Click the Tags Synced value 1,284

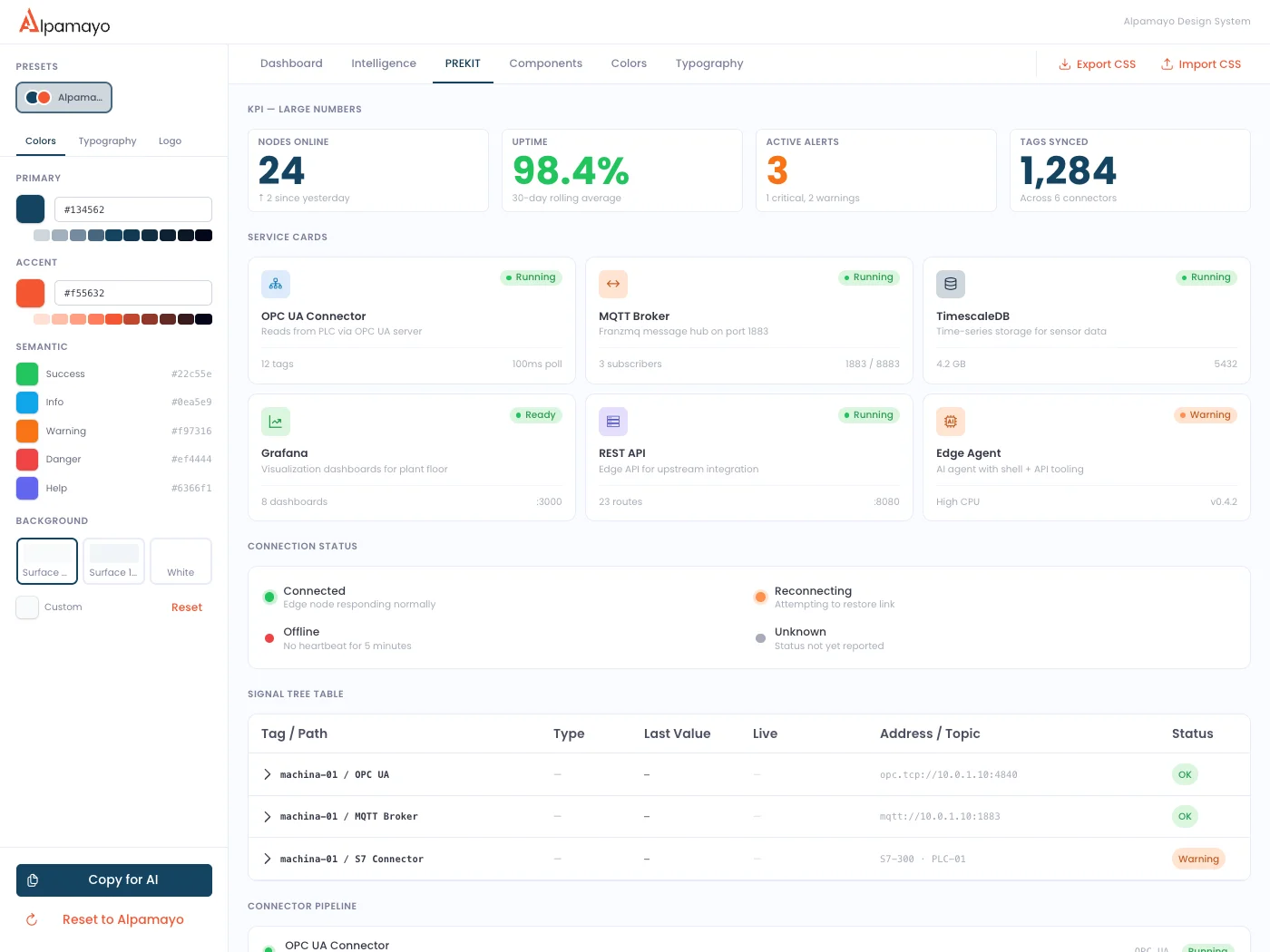tap(1069, 170)
